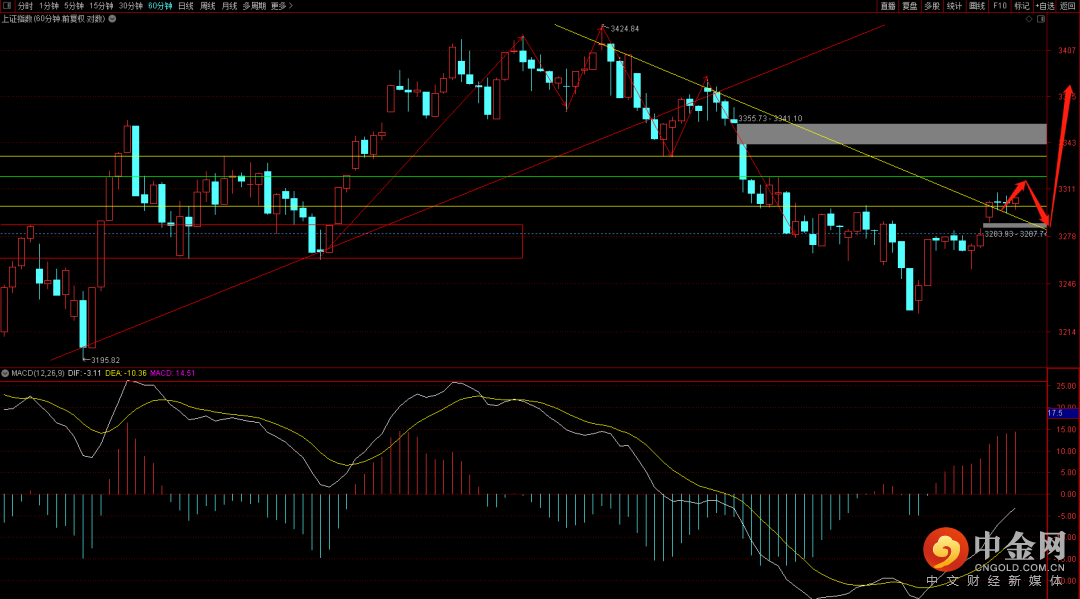1080x599 pixels.
Task: Toggle the MACD indicator settings circle
Action: (5, 373)
